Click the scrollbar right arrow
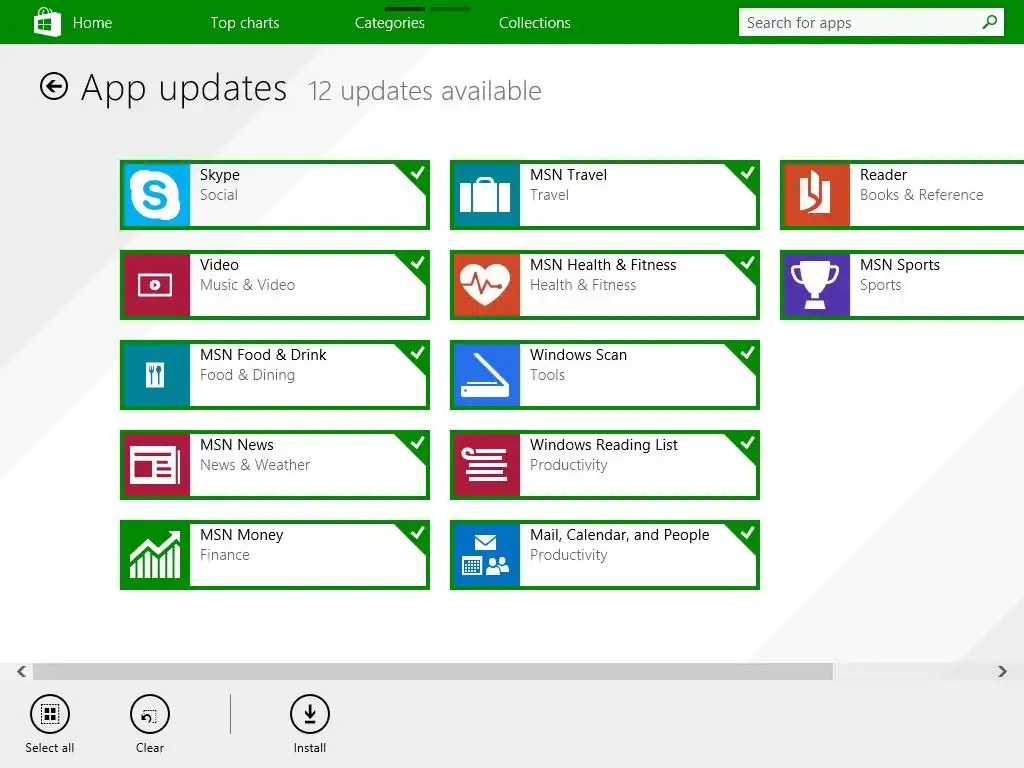1024x768 pixels. pyautogui.click(x=1002, y=671)
